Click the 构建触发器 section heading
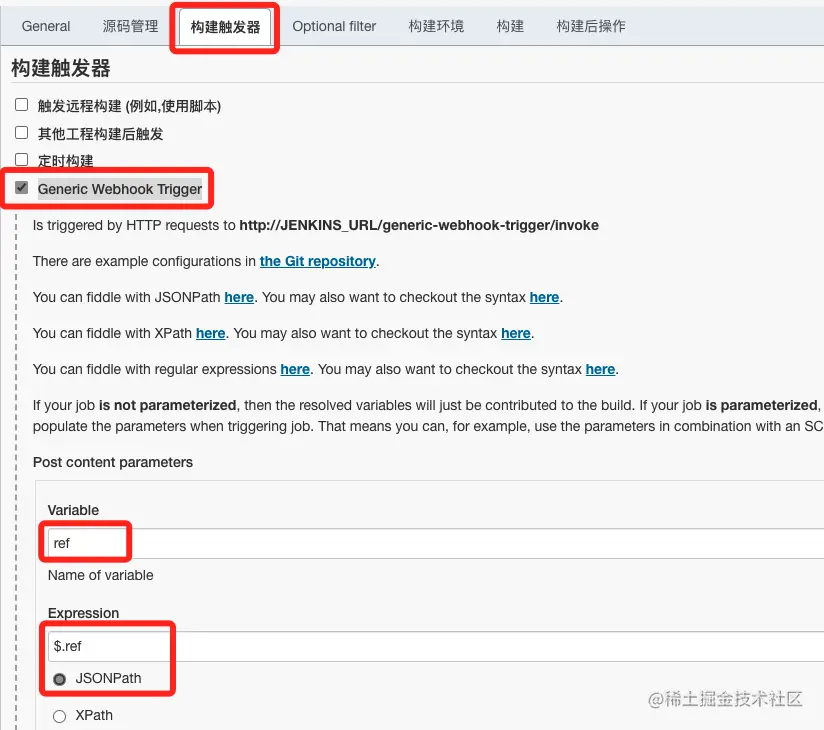This screenshot has width=824, height=730. [61, 69]
